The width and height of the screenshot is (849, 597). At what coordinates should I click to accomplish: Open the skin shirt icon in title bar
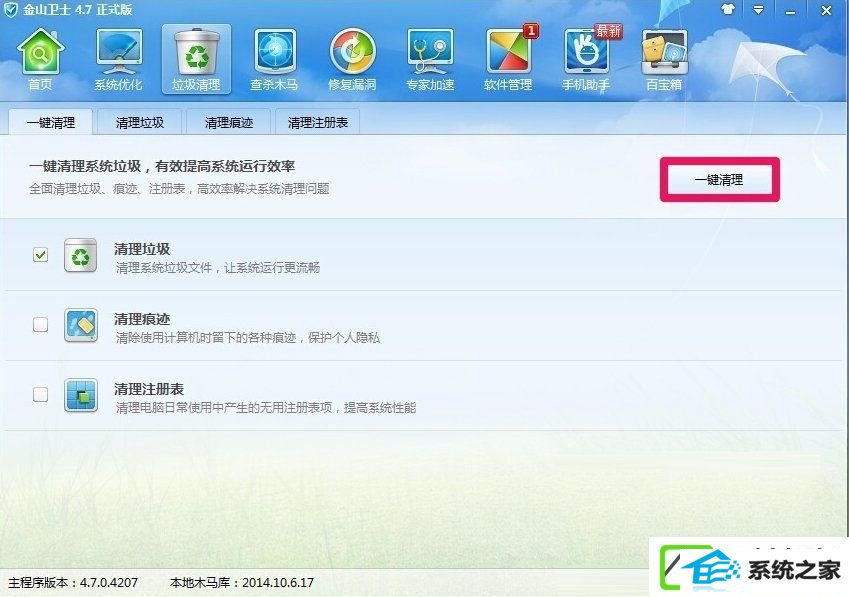(728, 10)
